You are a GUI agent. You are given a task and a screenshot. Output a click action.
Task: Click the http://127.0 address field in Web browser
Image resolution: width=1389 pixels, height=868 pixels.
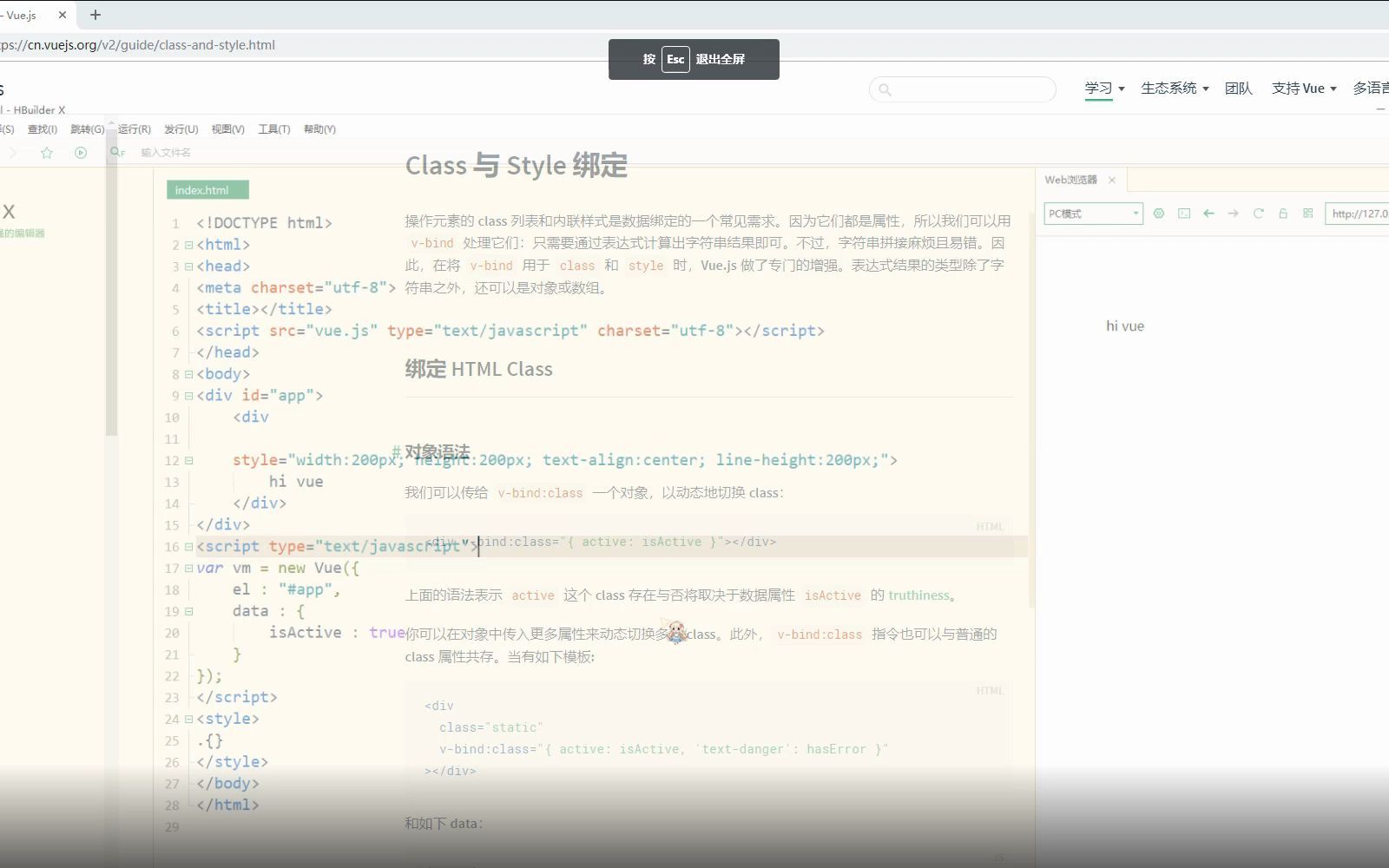pyautogui.click(x=1359, y=214)
